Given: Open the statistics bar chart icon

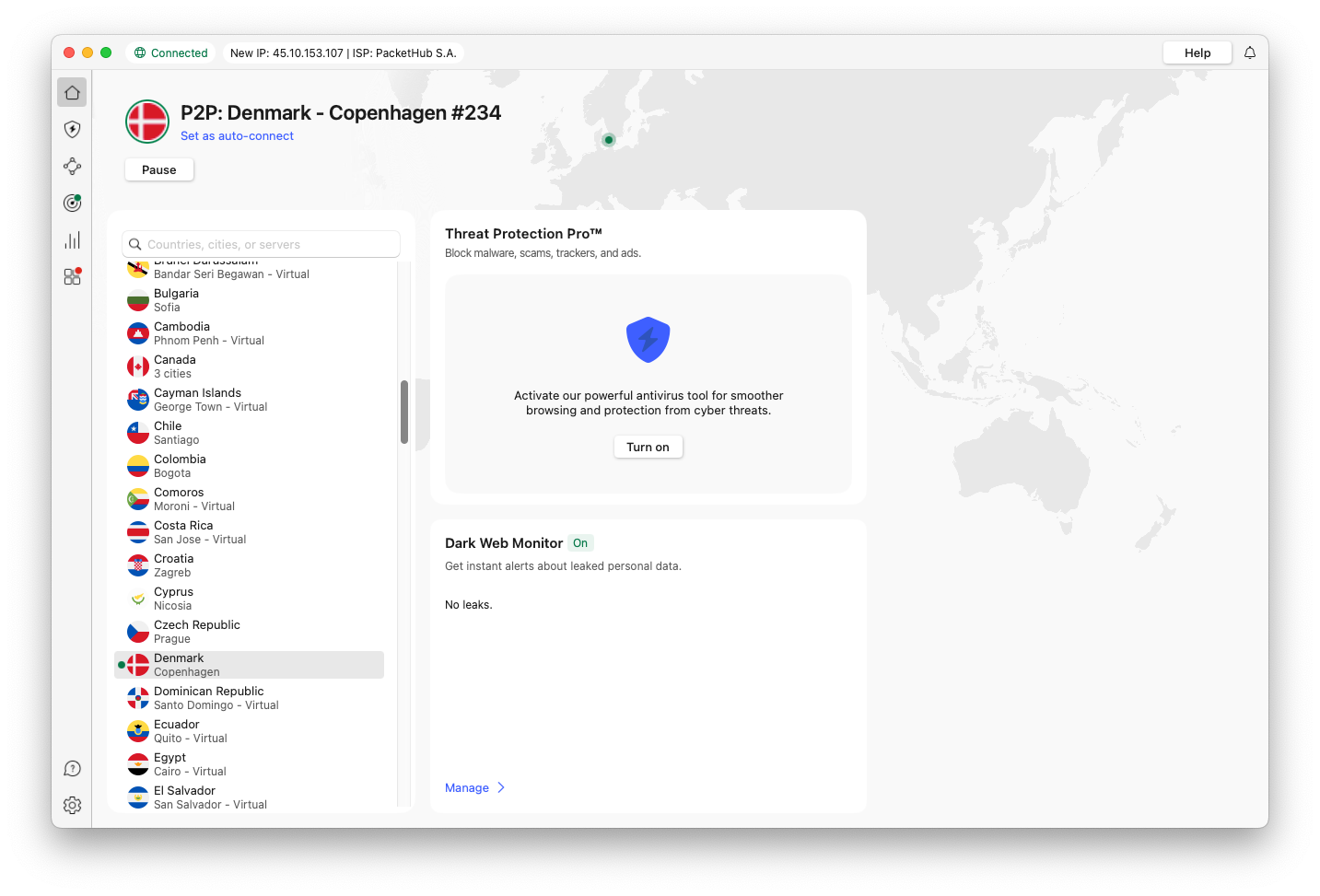Looking at the screenshot, I should point(72,240).
